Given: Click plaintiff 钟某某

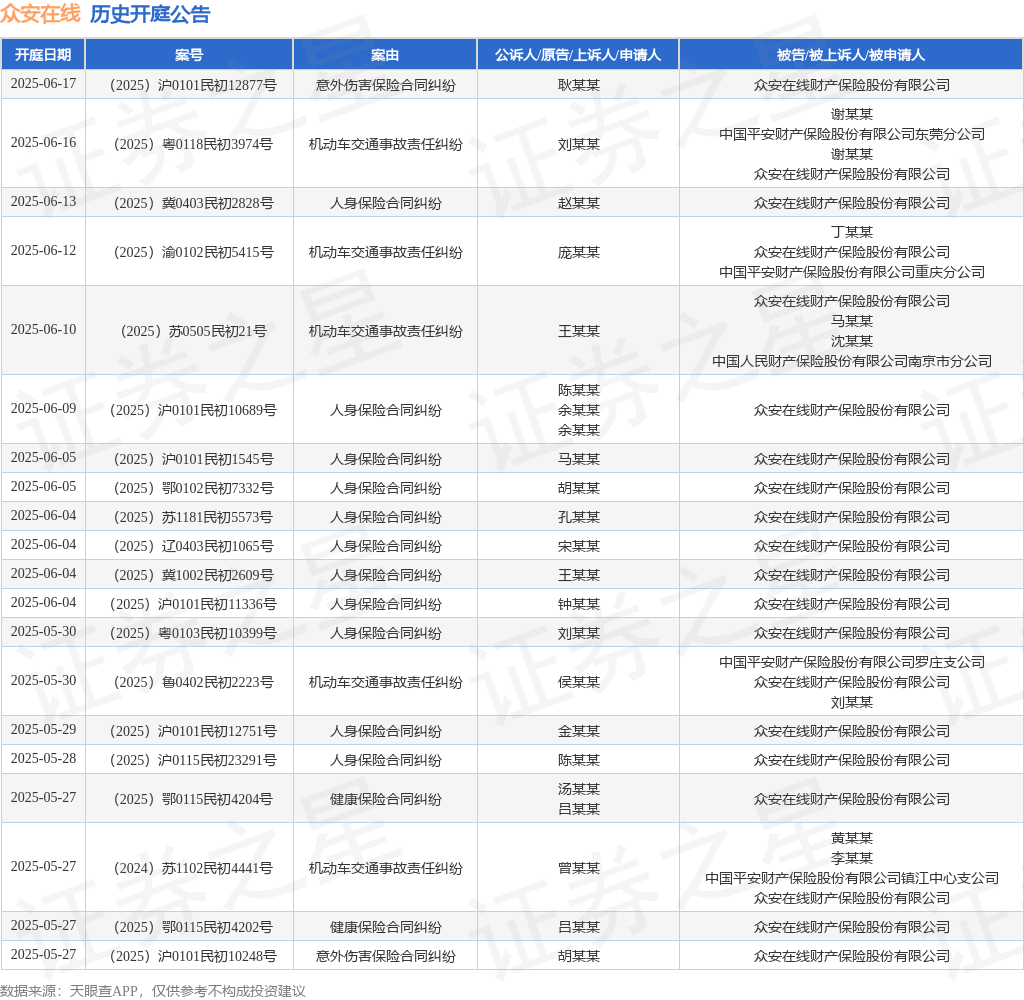Looking at the screenshot, I should pyautogui.click(x=579, y=604).
